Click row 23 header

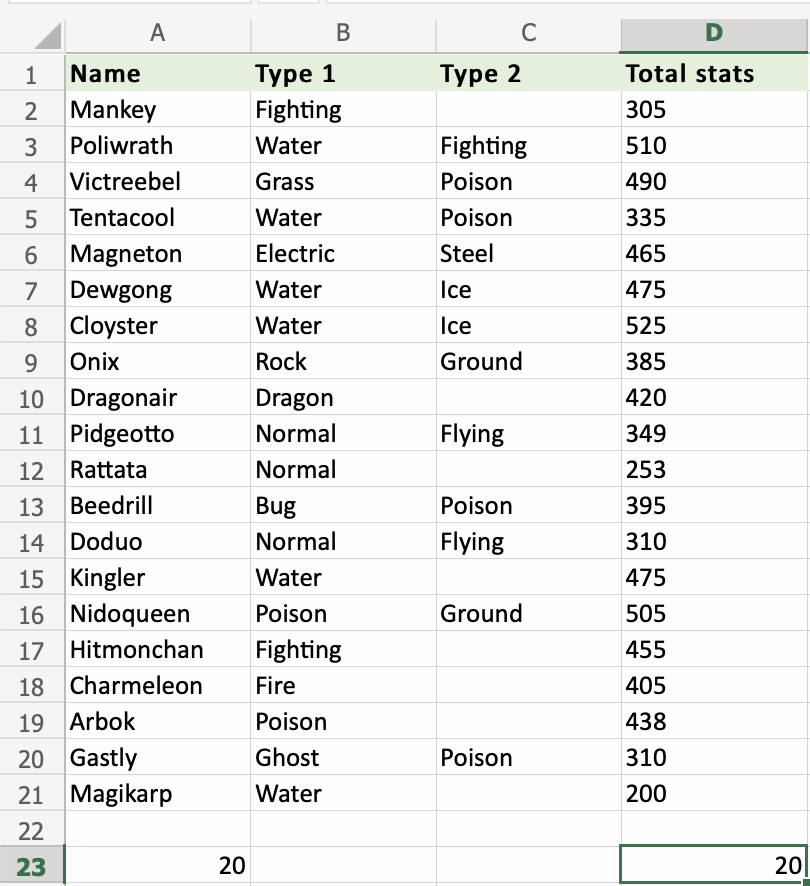click(31, 866)
